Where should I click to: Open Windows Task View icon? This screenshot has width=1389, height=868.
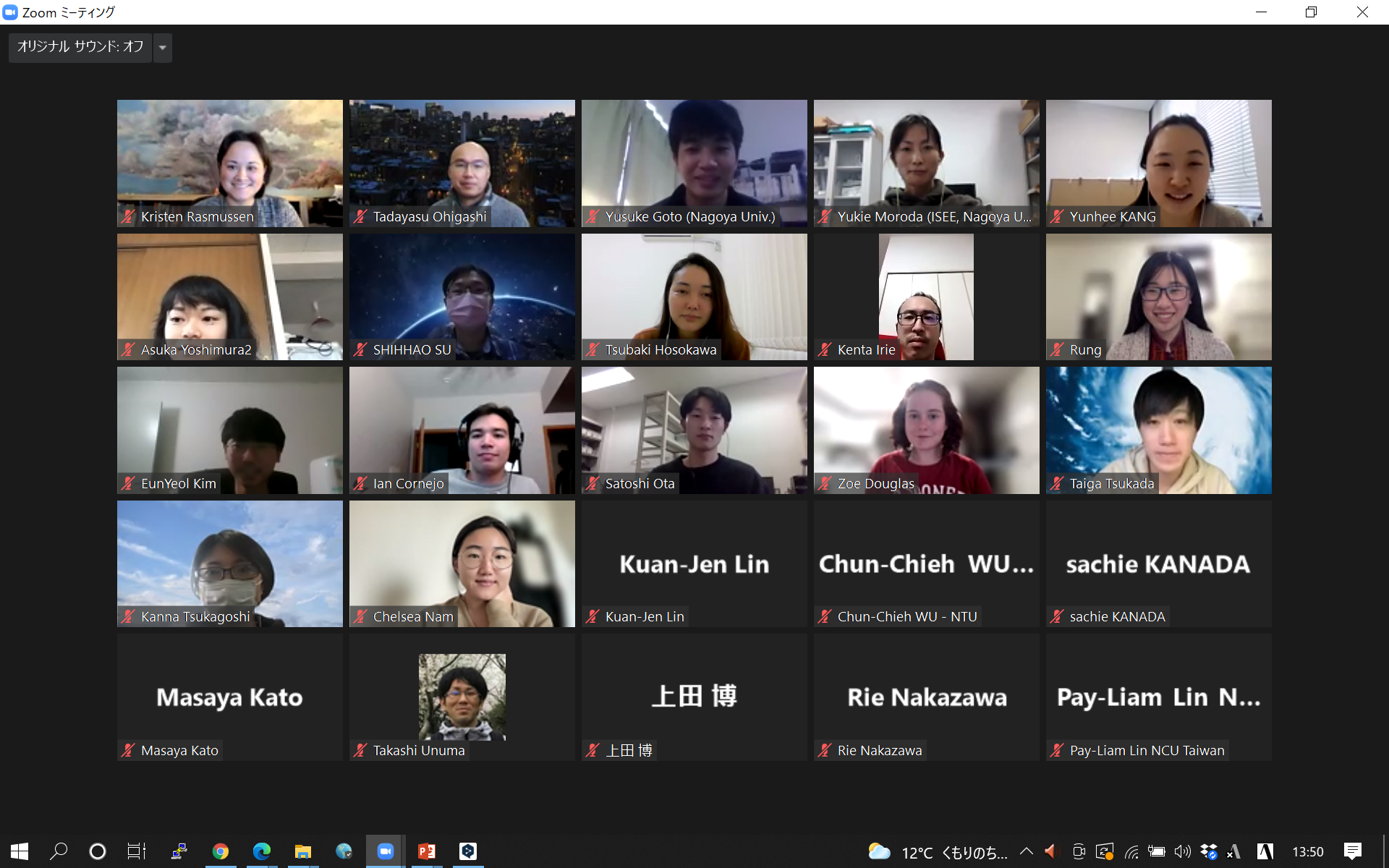point(137,851)
